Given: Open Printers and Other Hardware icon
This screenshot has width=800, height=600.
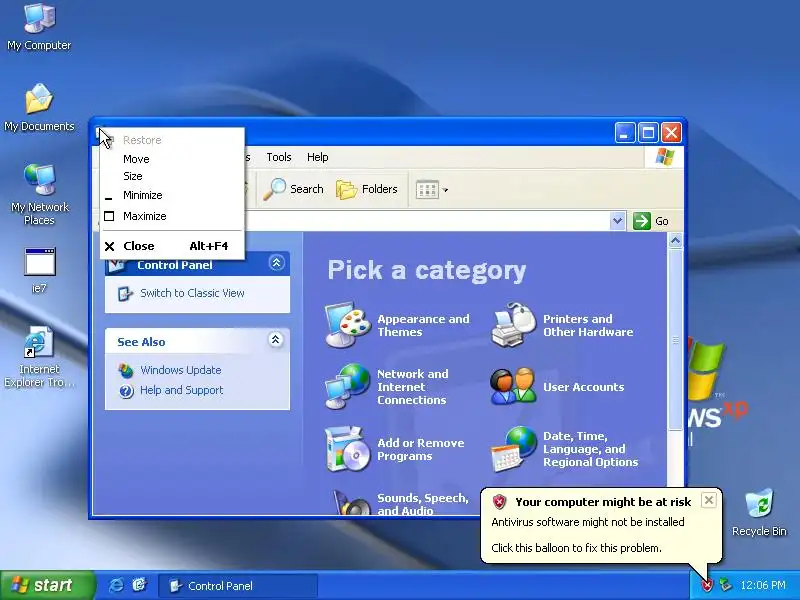Looking at the screenshot, I should coord(513,325).
